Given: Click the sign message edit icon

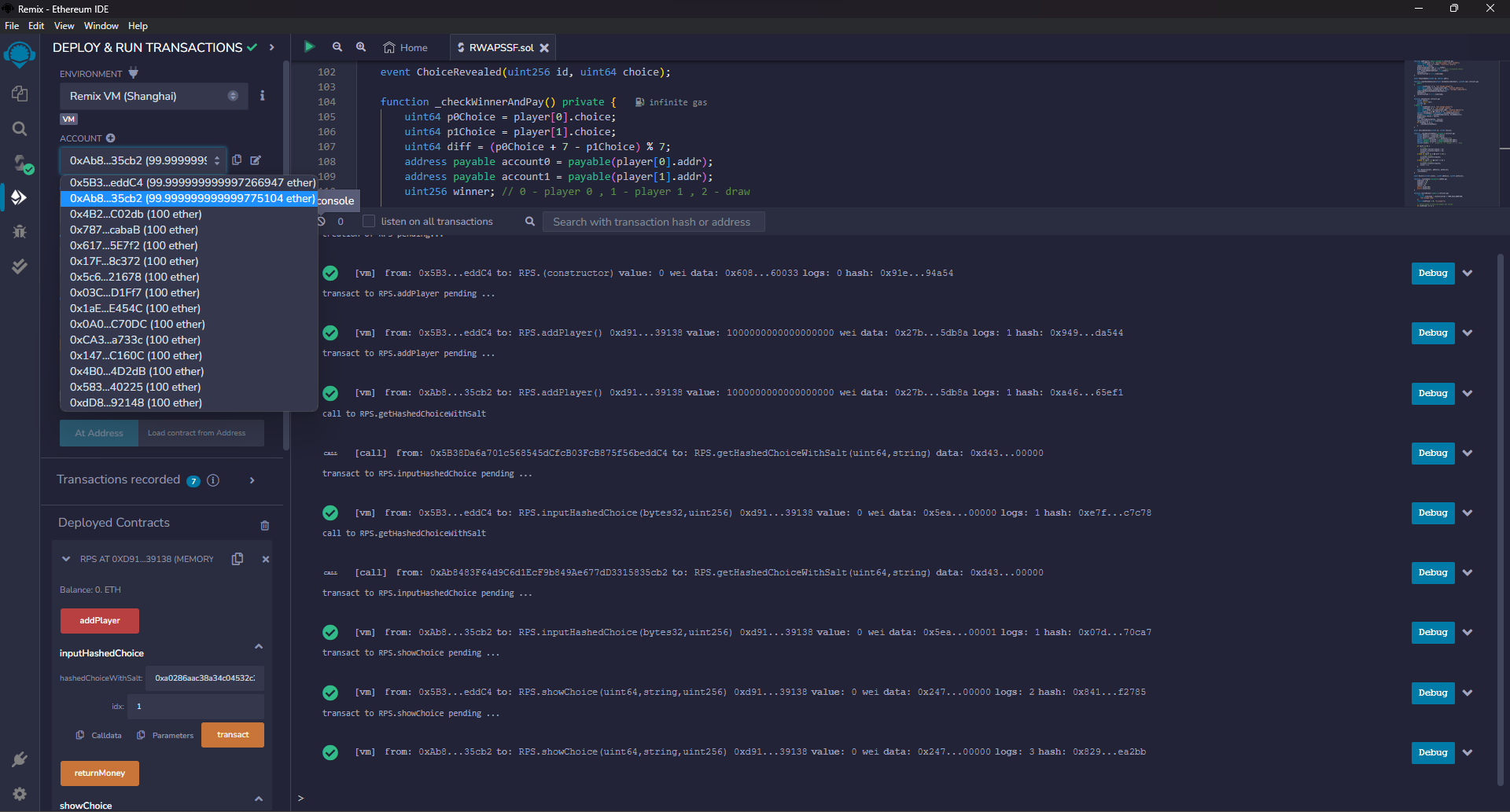Looking at the screenshot, I should point(256,160).
